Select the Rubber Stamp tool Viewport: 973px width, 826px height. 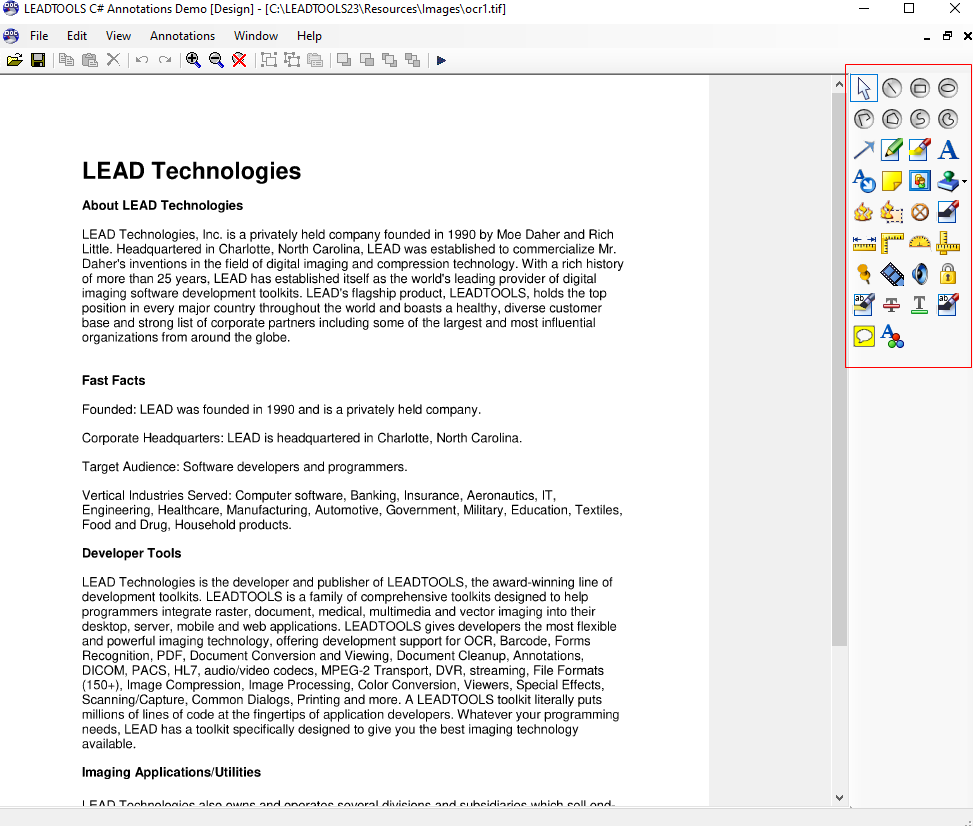(948, 181)
